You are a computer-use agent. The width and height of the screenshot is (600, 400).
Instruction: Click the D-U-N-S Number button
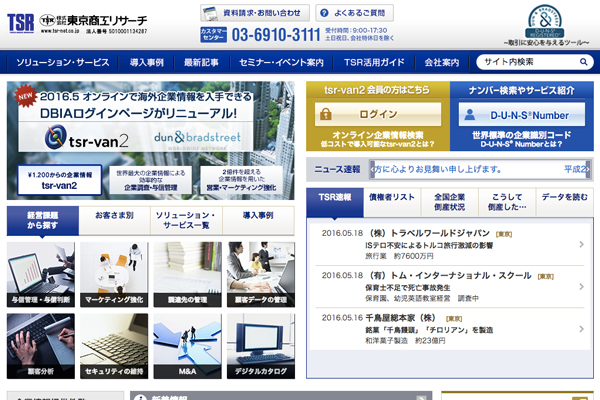point(522,114)
